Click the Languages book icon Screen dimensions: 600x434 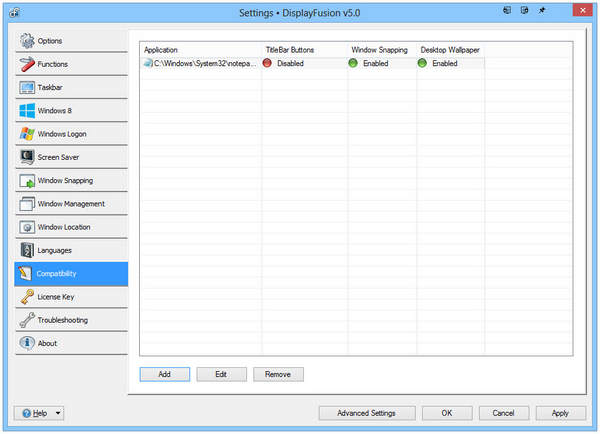27,250
